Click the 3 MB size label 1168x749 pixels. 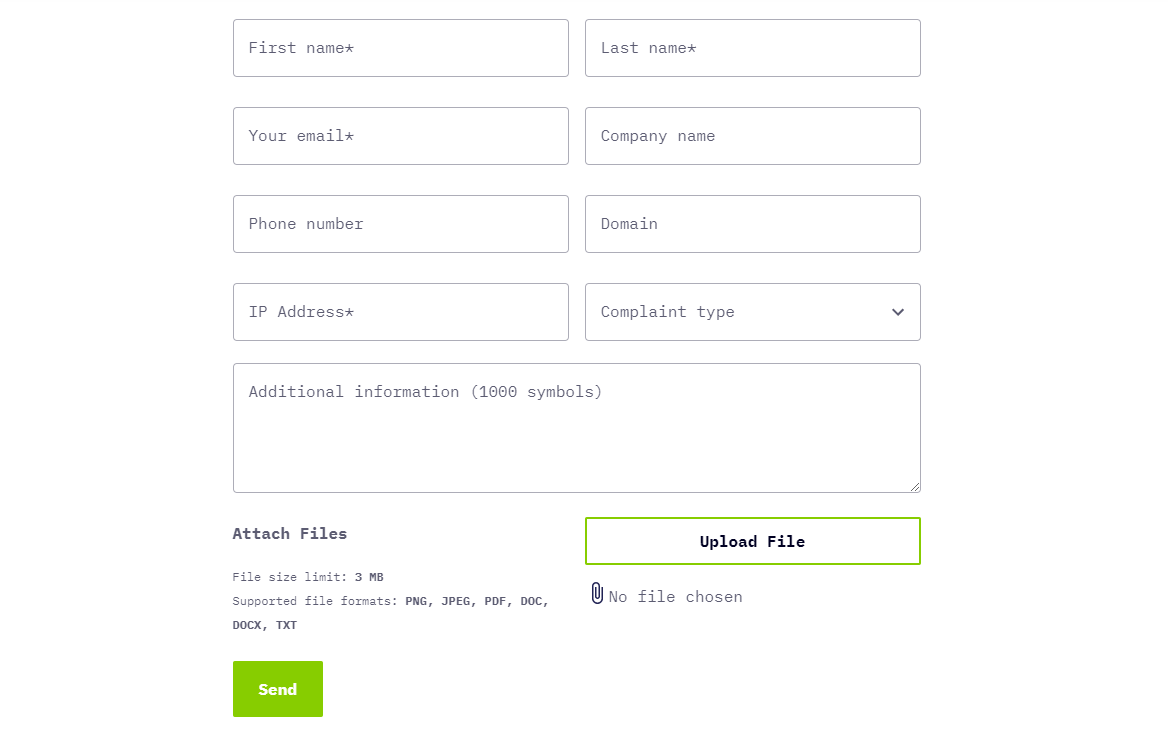click(369, 577)
